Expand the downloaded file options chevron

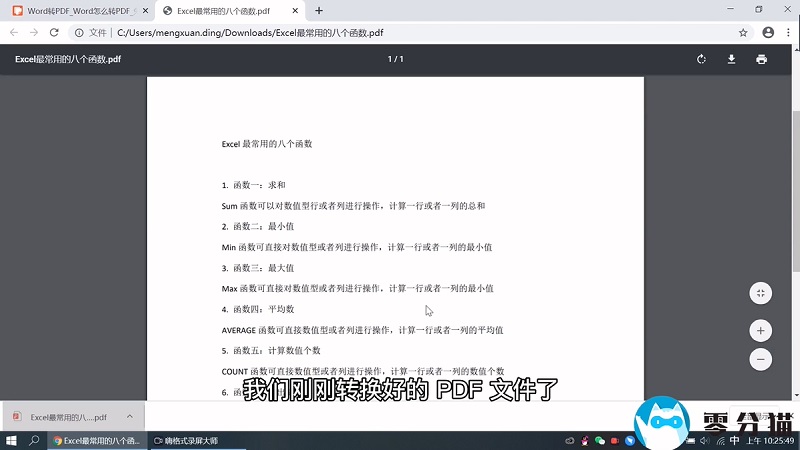click(x=130, y=416)
